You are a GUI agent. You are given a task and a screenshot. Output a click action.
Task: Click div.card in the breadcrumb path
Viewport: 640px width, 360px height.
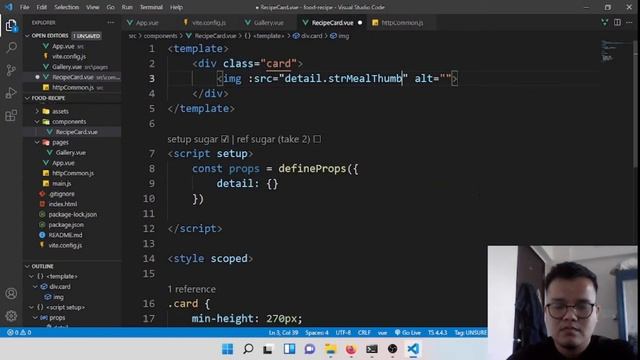311,36
